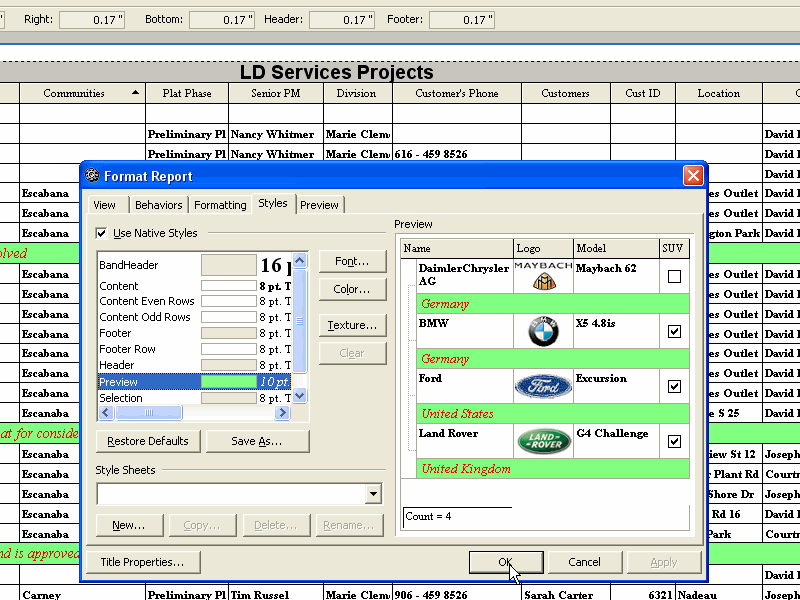Switch to the Behaviors tab

(158, 205)
